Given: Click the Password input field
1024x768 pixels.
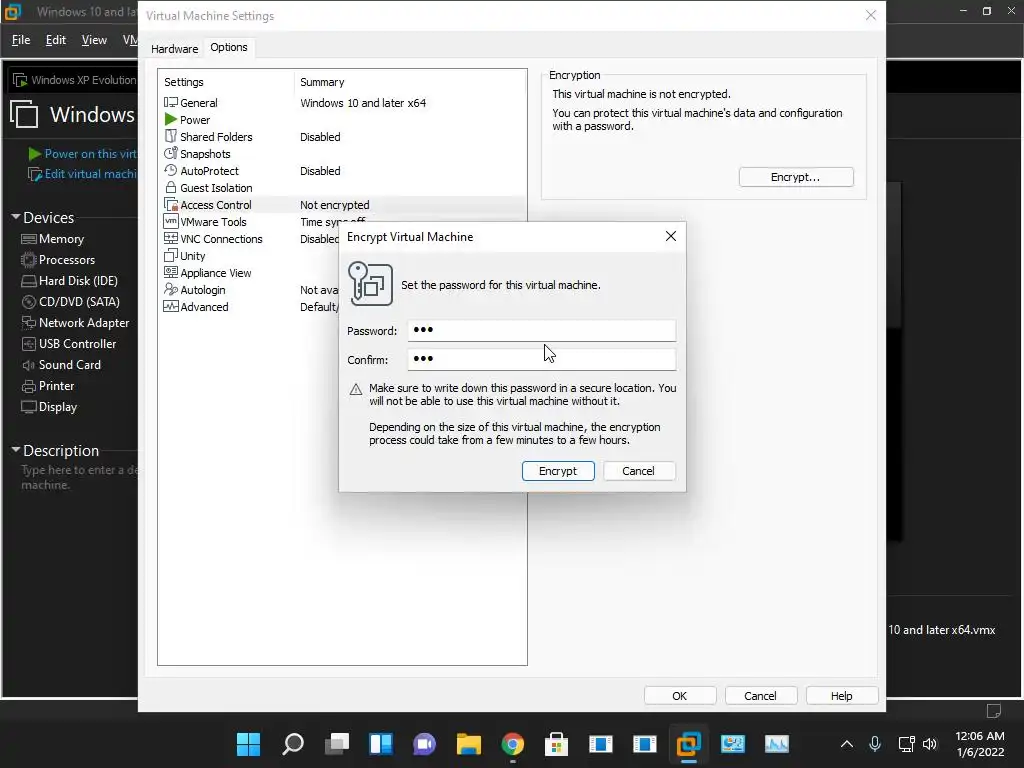Looking at the screenshot, I should (x=541, y=330).
